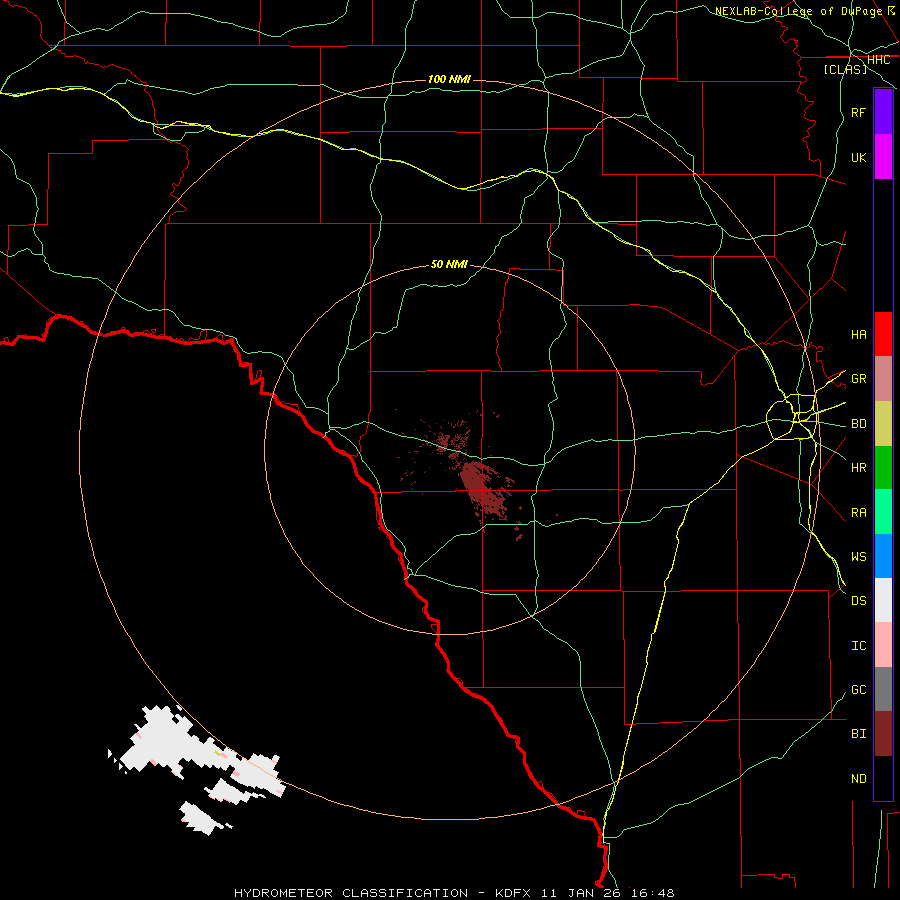Image resolution: width=900 pixels, height=900 pixels.
Task: Click the 16:48 timestamp
Action: coord(654,893)
